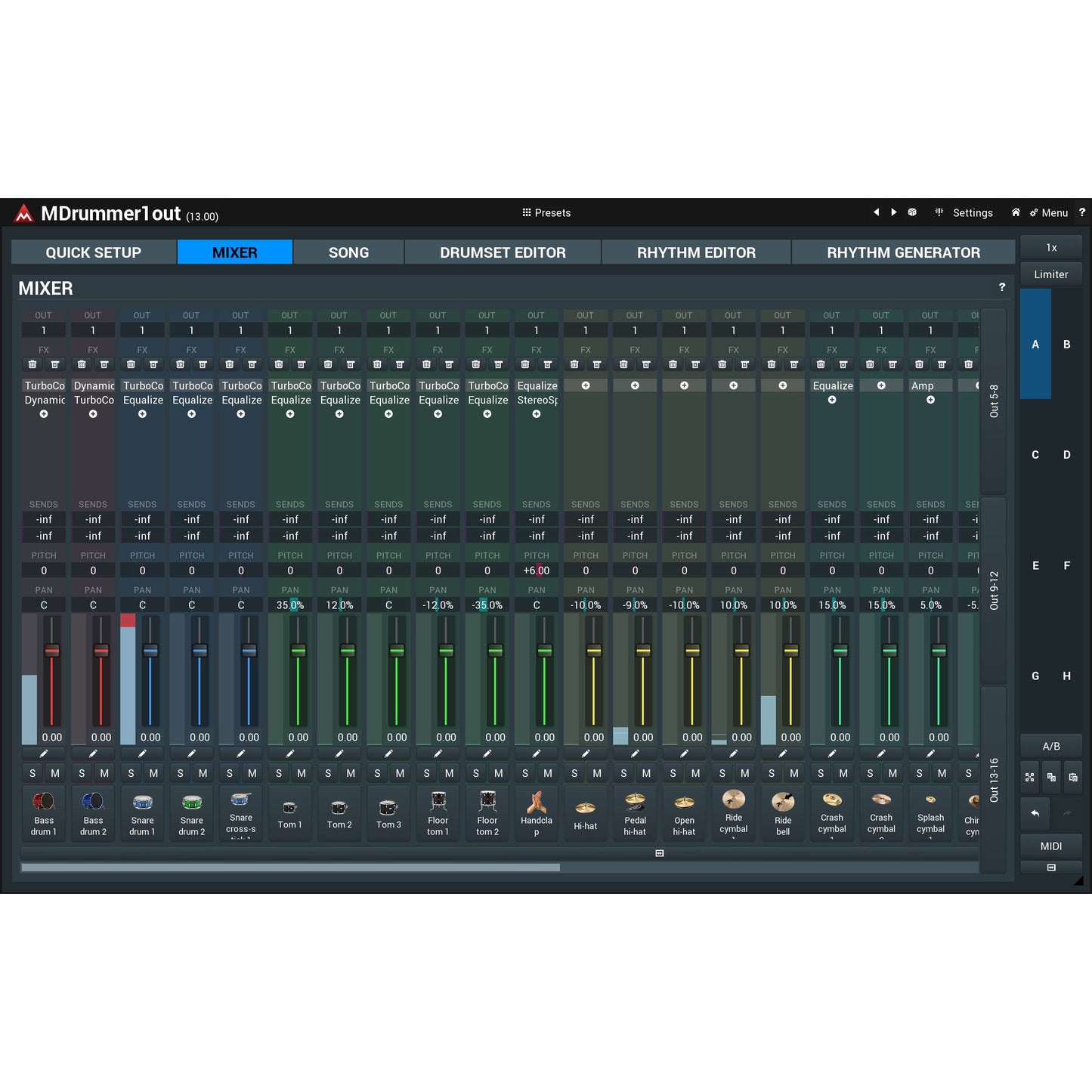This screenshot has height=1092, width=1092.
Task: Click the undo arrow icon
Action: [1034, 813]
